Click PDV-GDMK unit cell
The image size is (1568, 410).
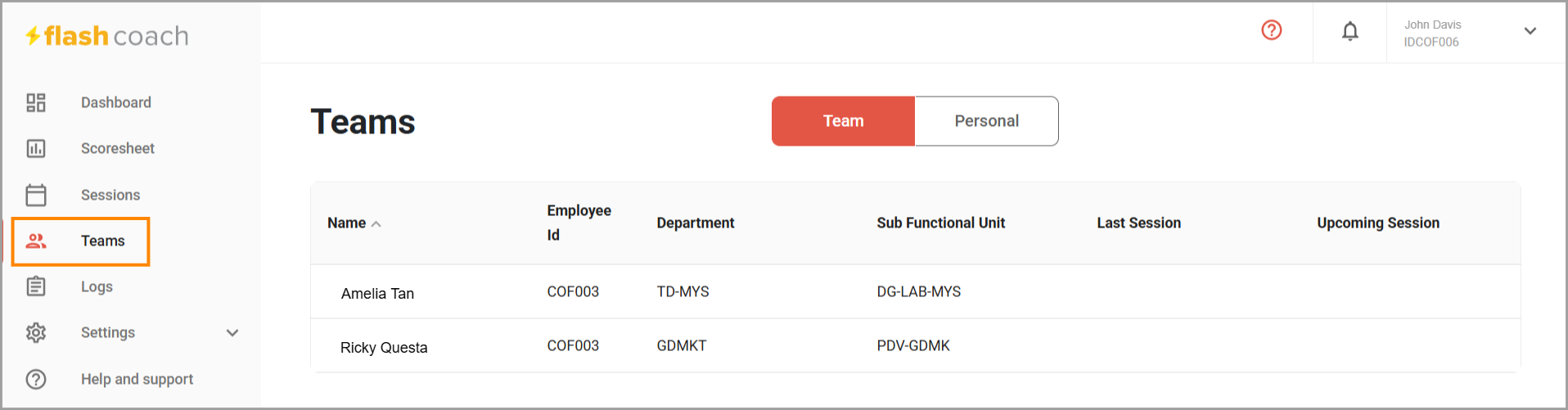pos(913,345)
